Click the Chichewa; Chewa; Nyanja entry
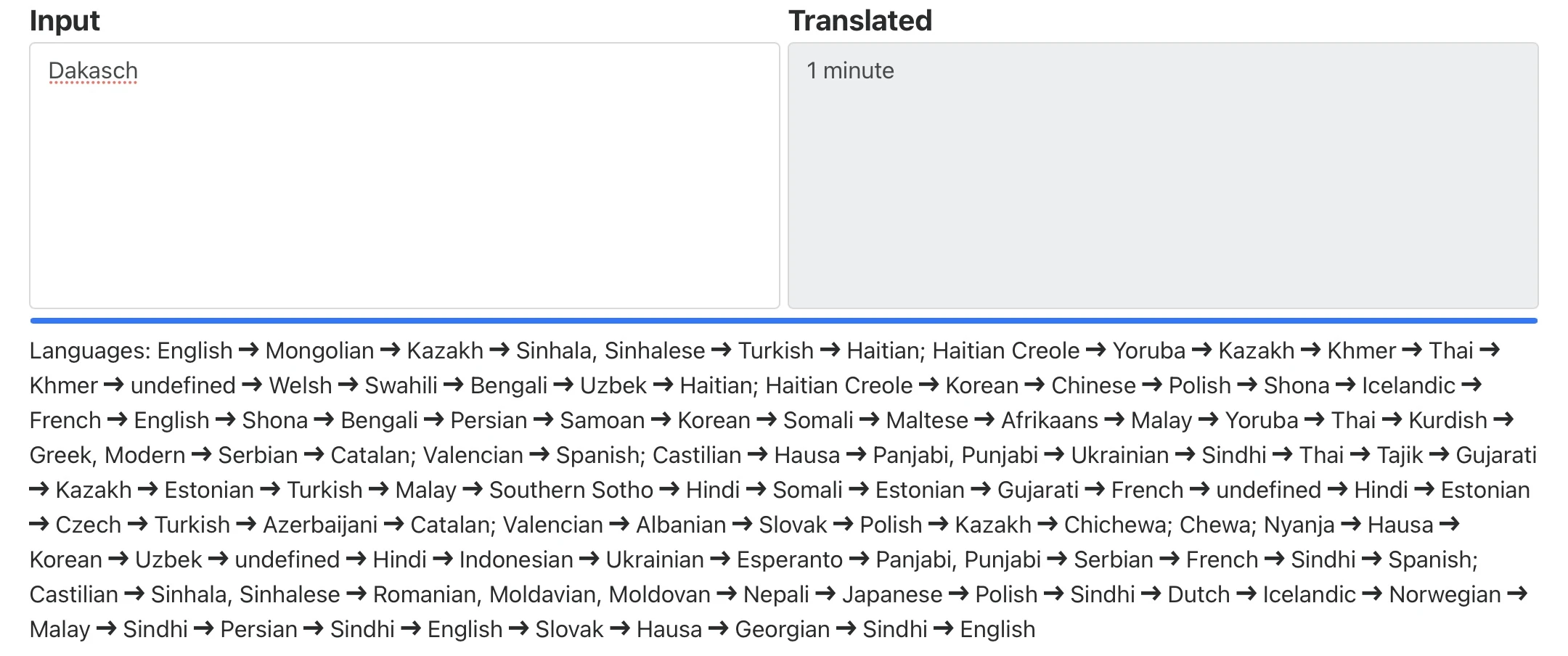This screenshot has height=656, width=1568. click(1201, 524)
